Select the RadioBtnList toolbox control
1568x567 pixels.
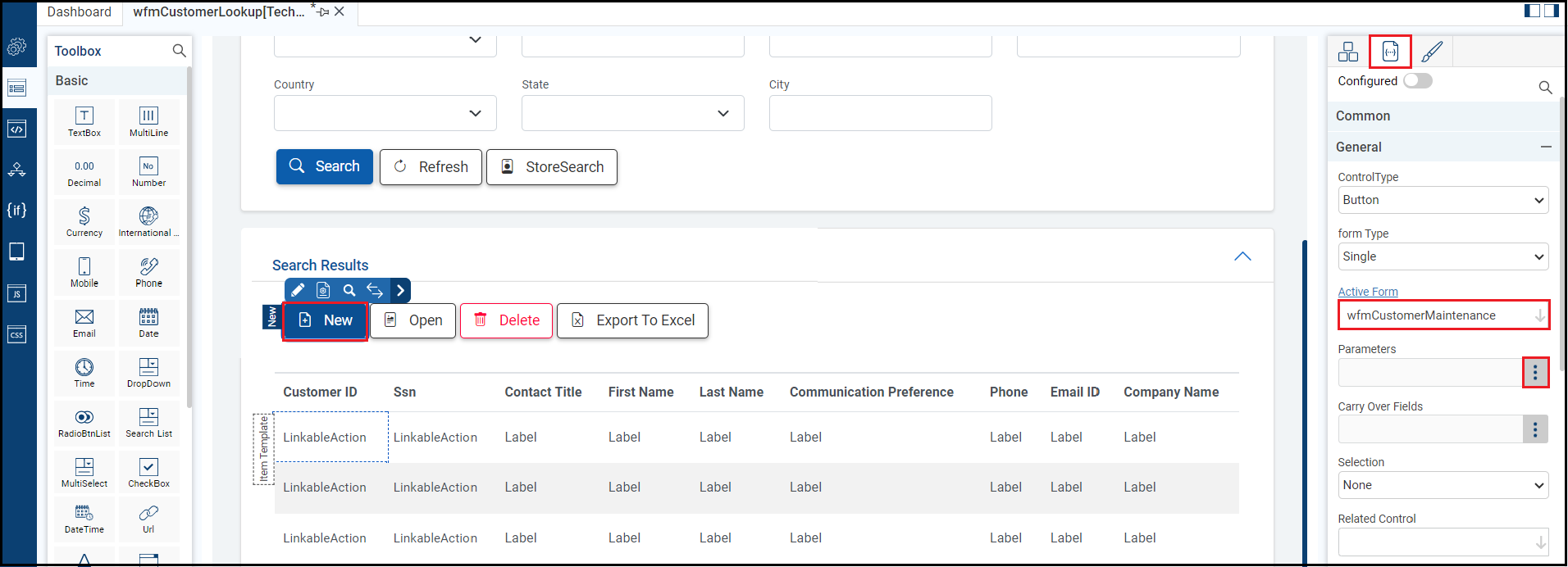(84, 423)
